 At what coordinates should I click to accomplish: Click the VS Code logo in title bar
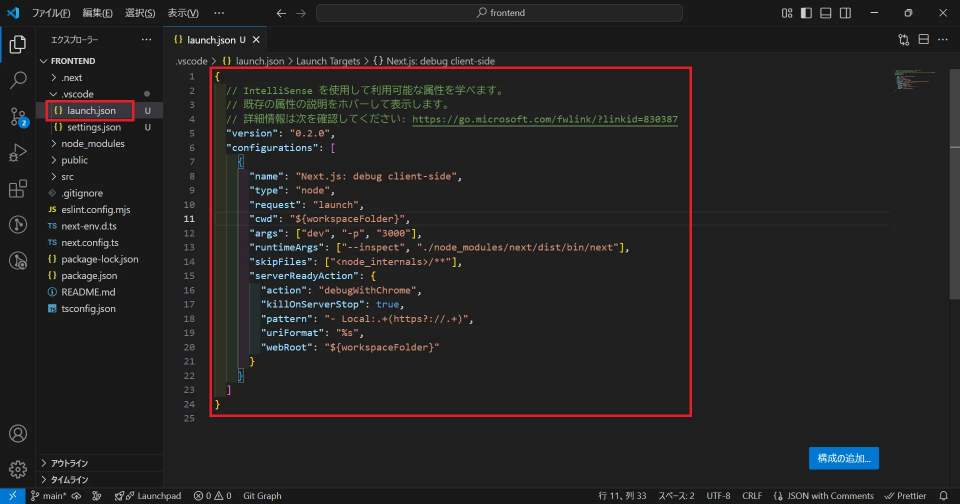13,12
